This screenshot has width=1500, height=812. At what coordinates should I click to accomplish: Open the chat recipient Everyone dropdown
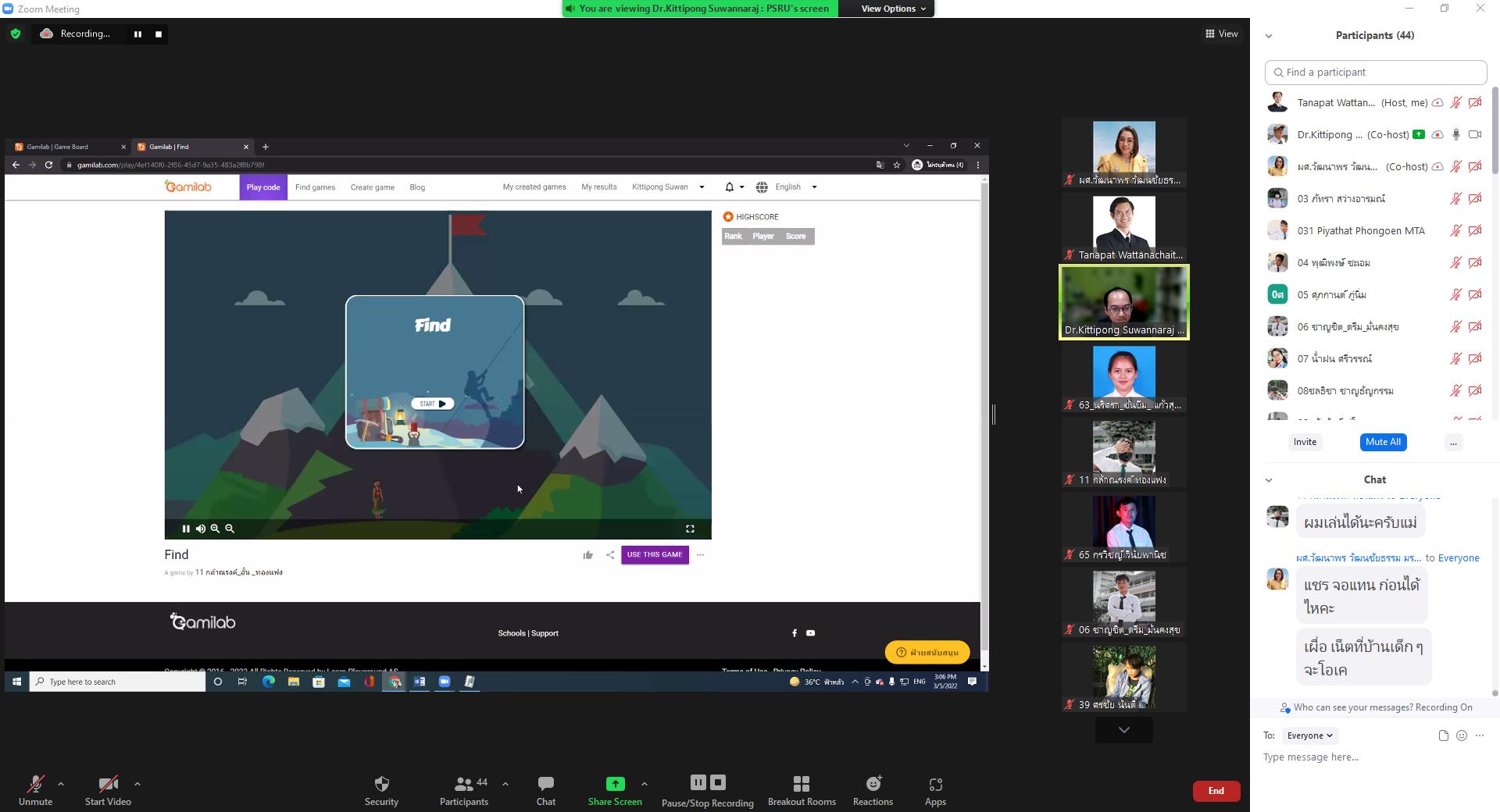(x=1310, y=735)
